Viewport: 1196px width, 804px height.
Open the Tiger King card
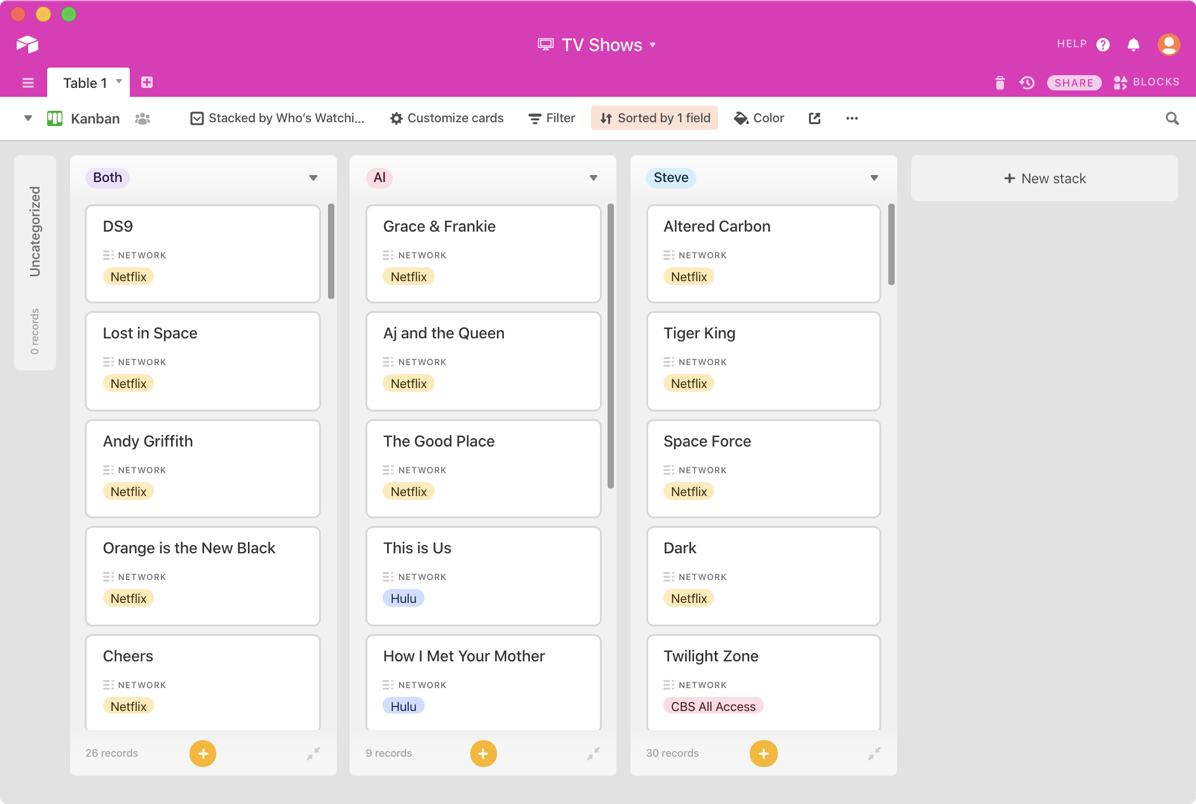(763, 360)
